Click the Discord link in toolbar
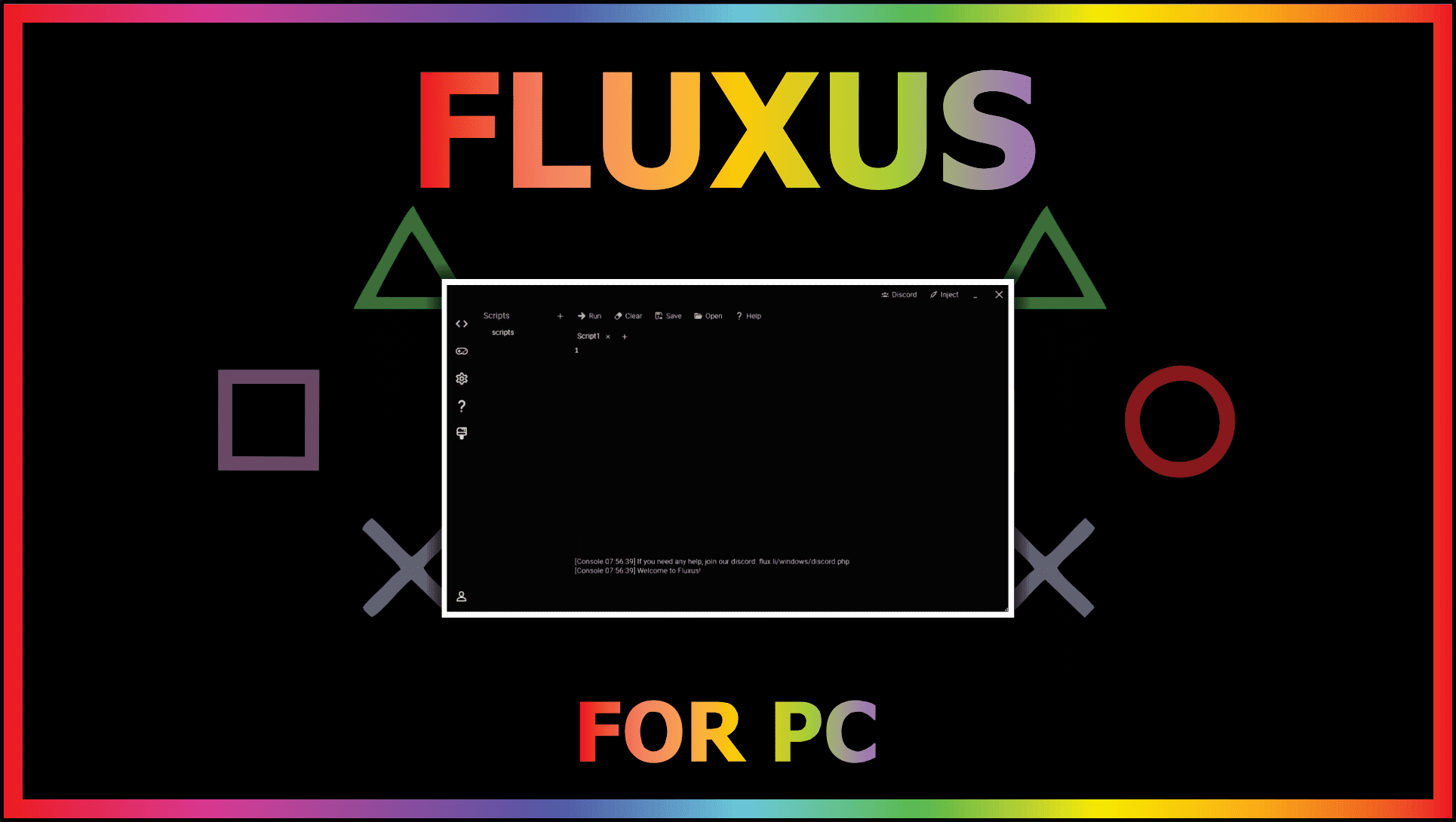The height and width of the screenshot is (822, 1456). [898, 293]
